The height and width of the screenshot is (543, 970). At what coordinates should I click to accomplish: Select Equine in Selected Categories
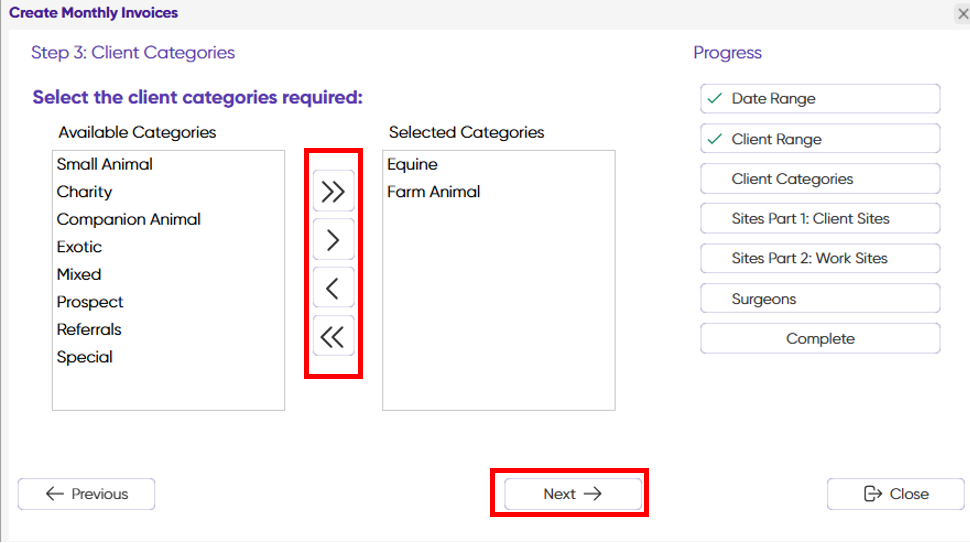tap(412, 164)
